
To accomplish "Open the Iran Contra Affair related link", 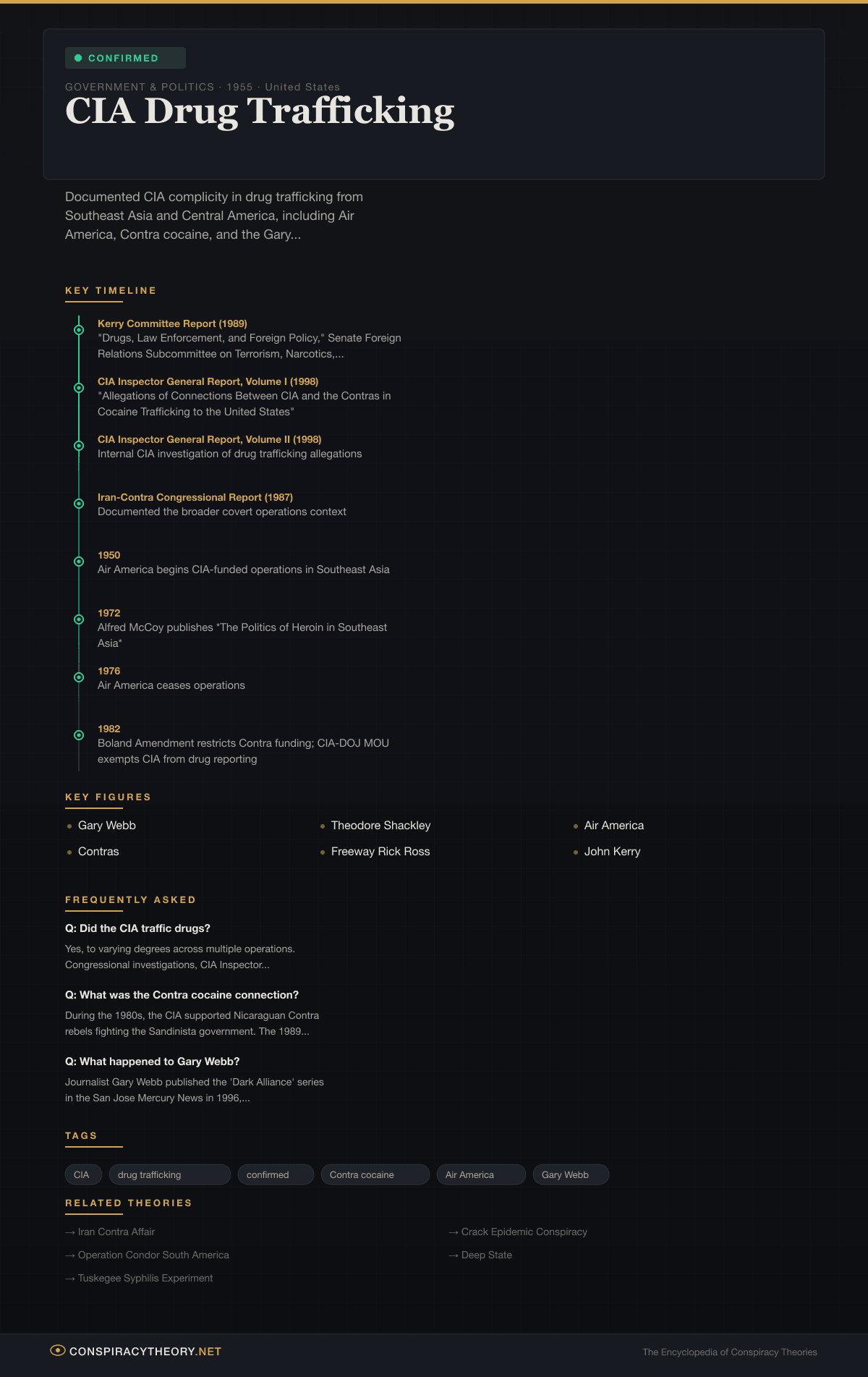I will coord(116,1232).
